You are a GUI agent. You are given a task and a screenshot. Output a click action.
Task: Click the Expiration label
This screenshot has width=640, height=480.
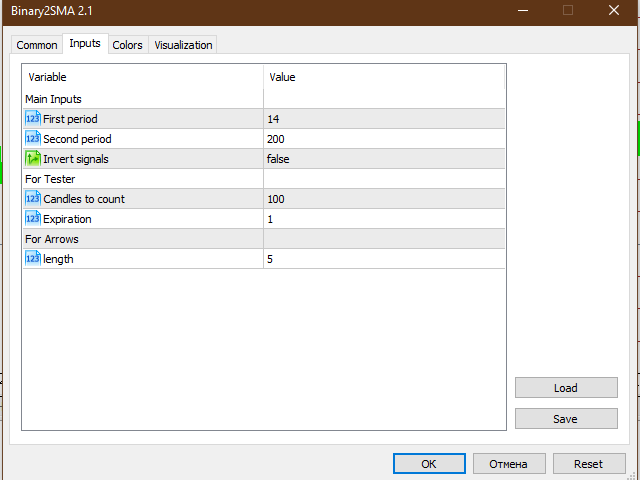coord(67,219)
